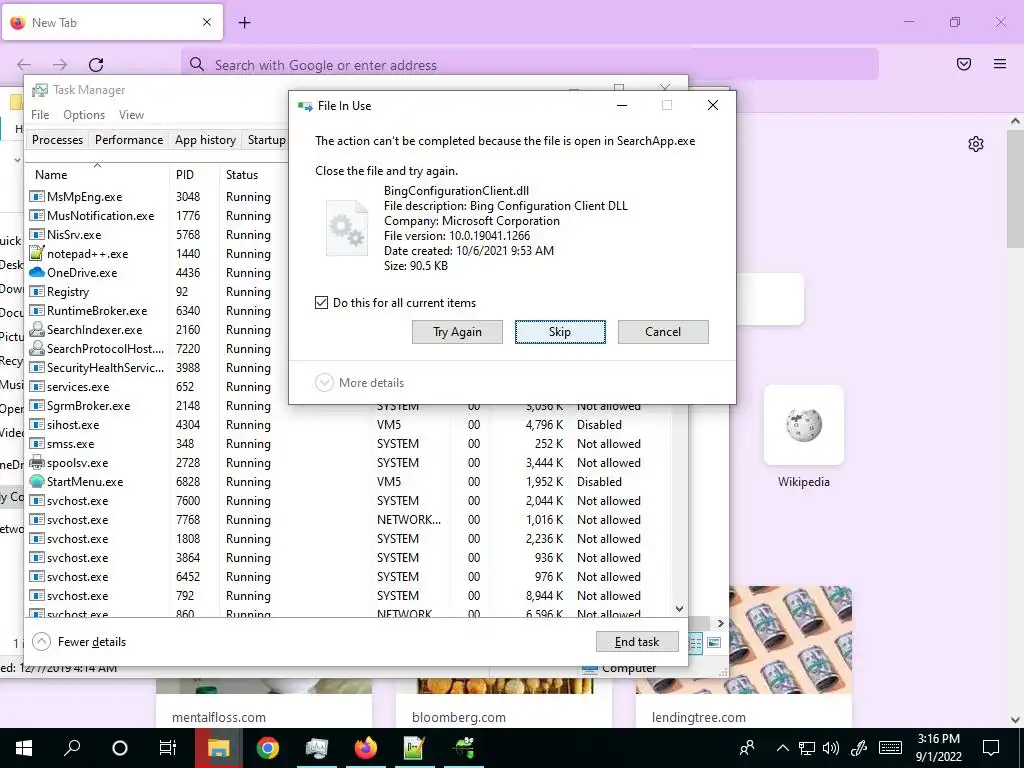Open the Pocket save icon in Firefox
This screenshot has height=768, width=1024.
(x=964, y=64)
